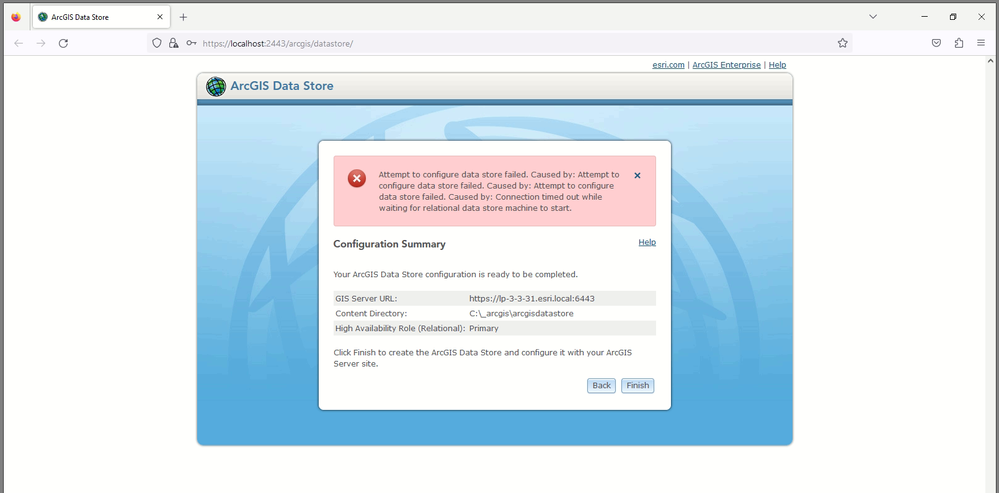The image size is (999, 493).
Task: Click the error message text
Action: (499, 191)
